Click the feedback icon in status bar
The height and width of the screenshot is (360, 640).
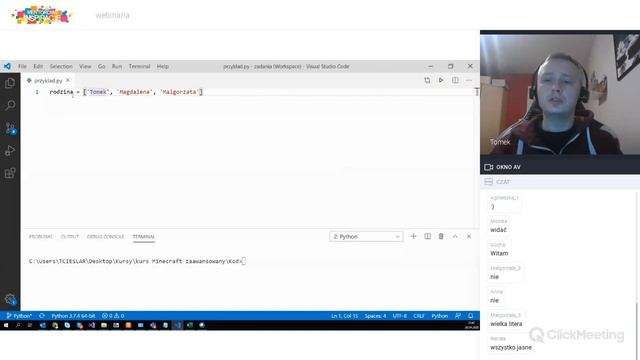click(458, 316)
